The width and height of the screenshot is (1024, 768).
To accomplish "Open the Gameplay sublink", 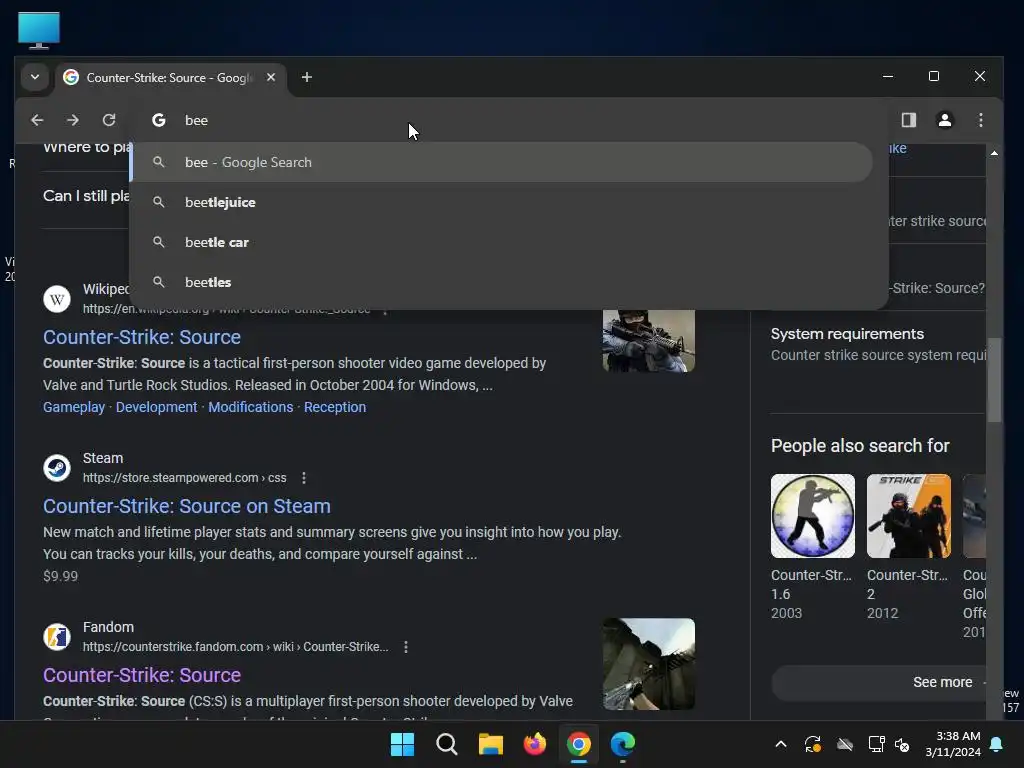I will click(x=74, y=407).
